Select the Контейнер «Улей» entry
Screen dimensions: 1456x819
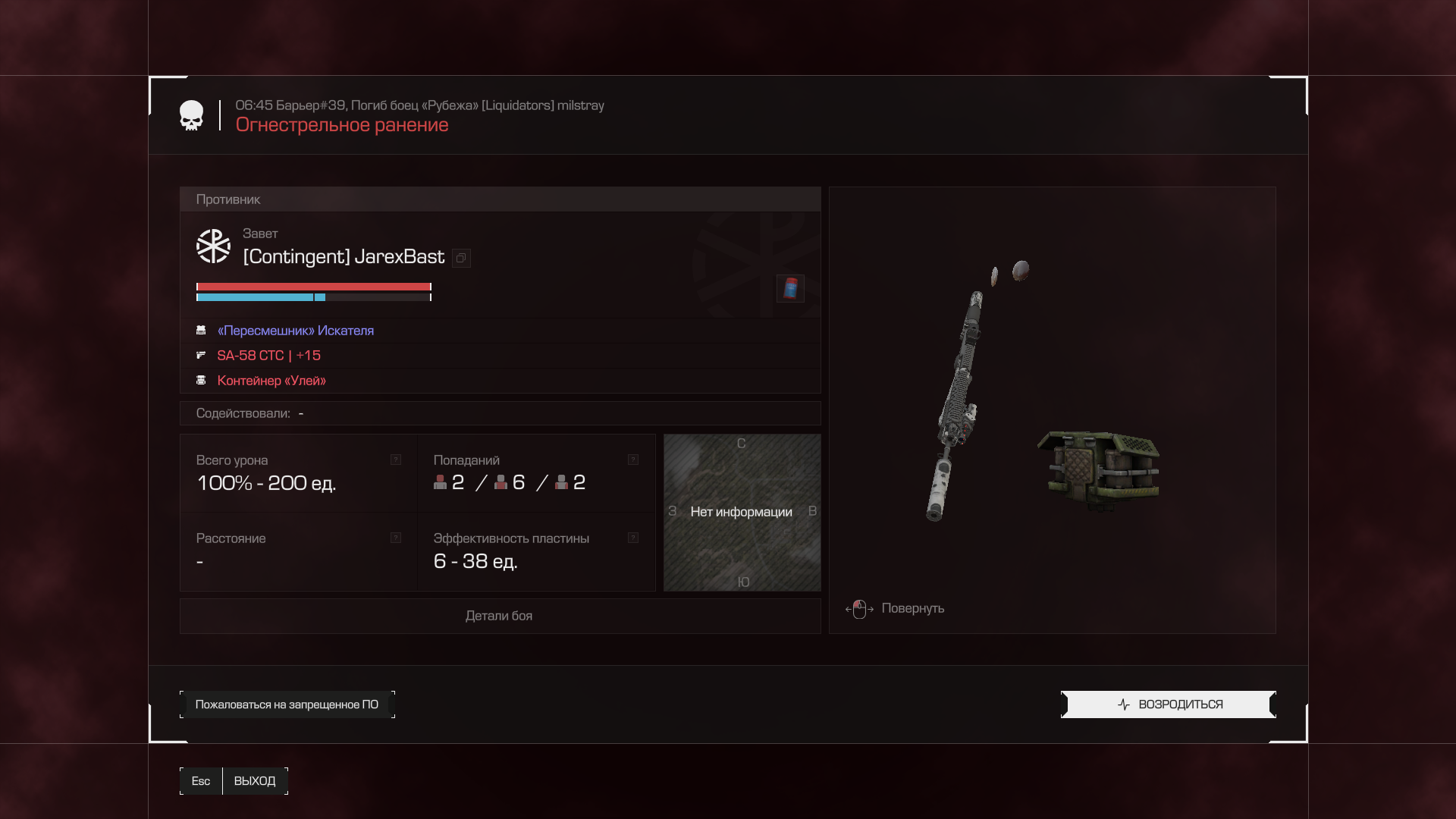pos(271,381)
